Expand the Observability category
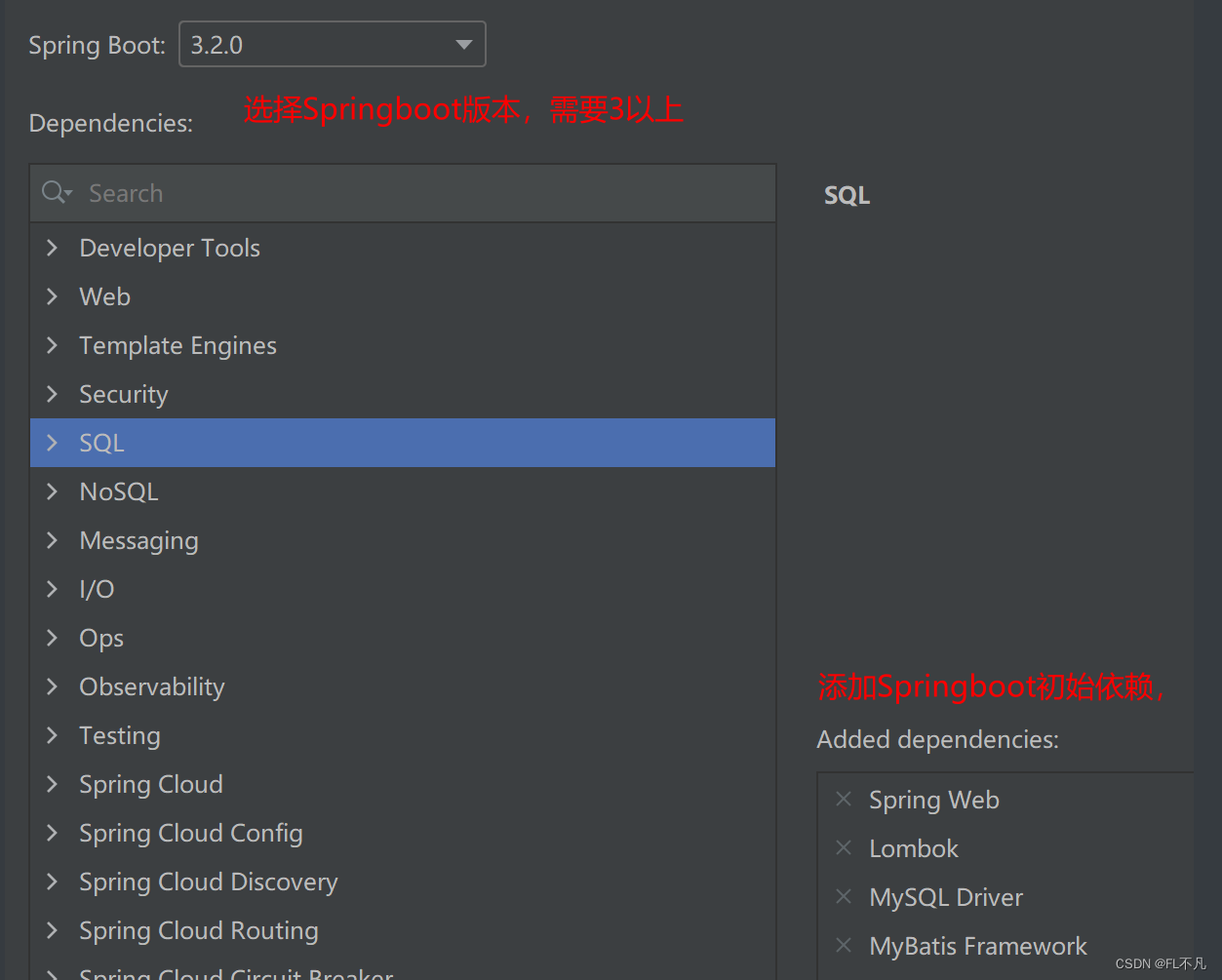The height and width of the screenshot is (980, 1222). [53, 686]
